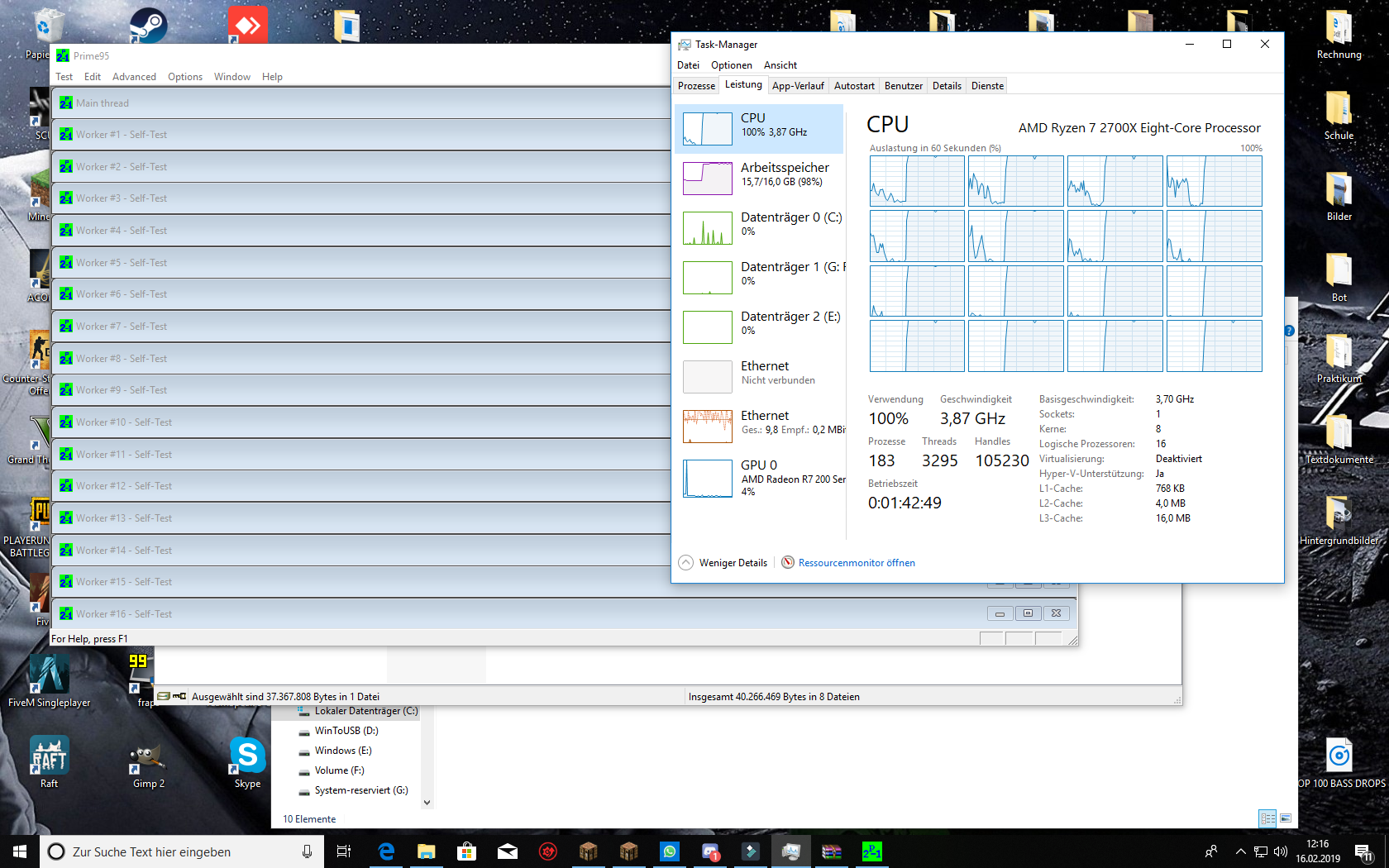The width and height of the screenshot is (1389, 868).
Task: Switch to the Details tab
Action: coord(947,86)
